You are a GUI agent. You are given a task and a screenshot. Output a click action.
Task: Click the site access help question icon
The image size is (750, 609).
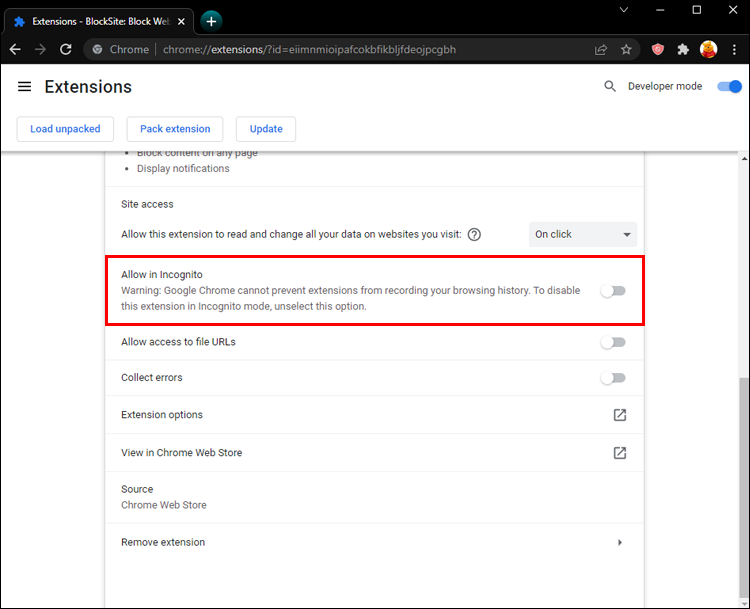474,234
